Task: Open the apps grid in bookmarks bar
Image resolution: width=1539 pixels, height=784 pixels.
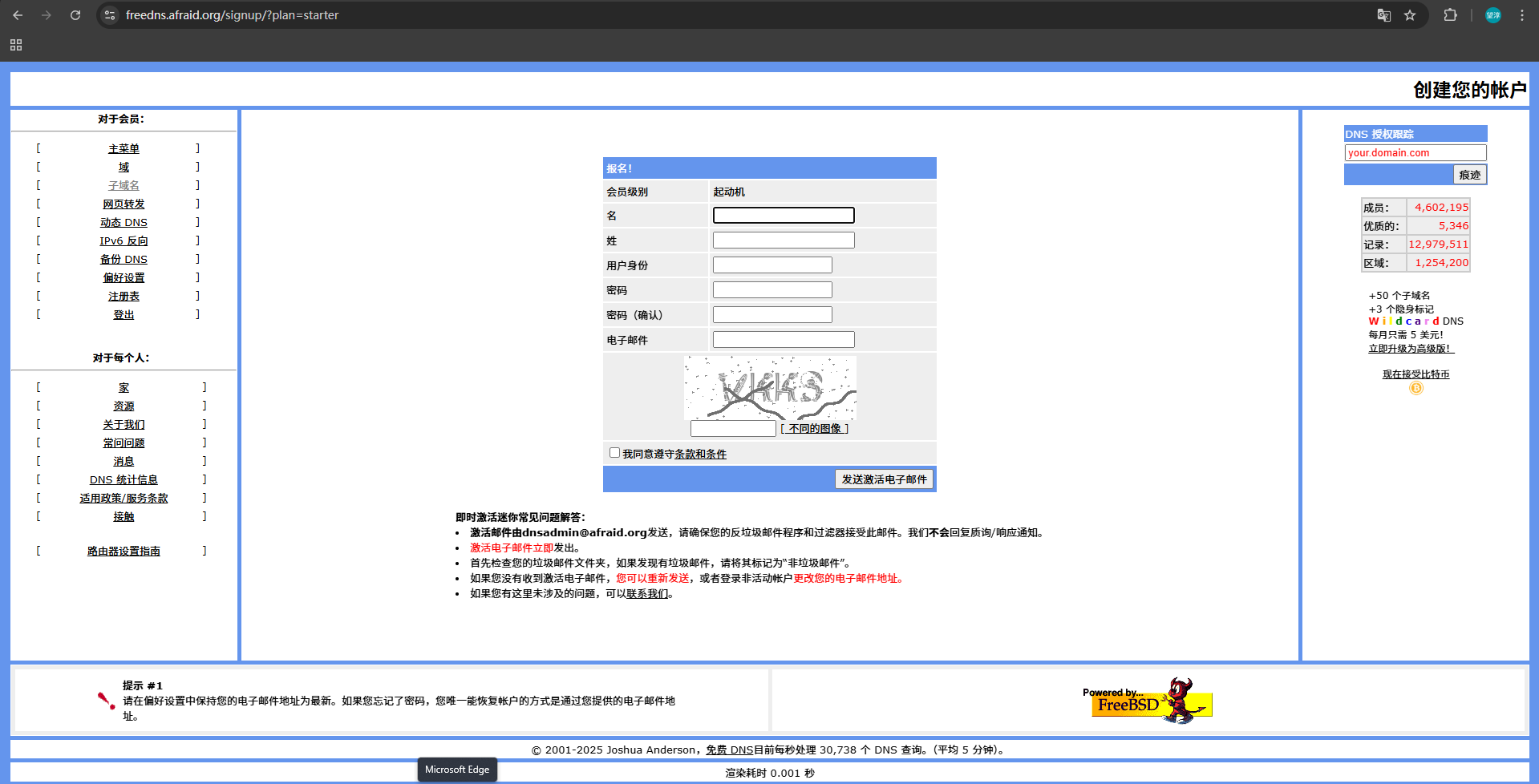Action: (x=16, y=45)
